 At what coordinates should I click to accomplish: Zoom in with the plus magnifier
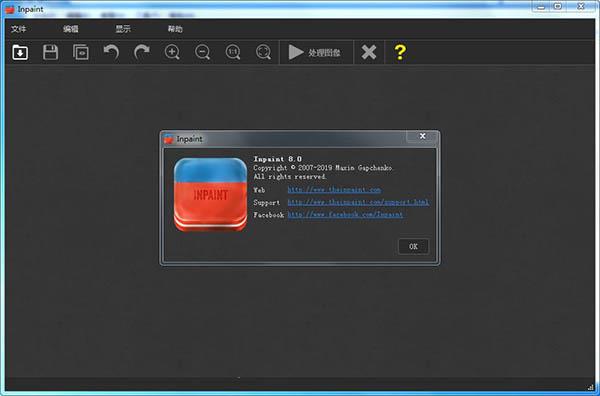click(172, 52)
